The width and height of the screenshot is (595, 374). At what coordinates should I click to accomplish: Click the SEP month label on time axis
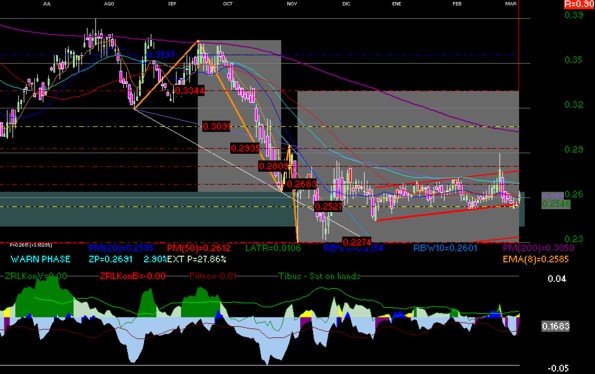172,4
